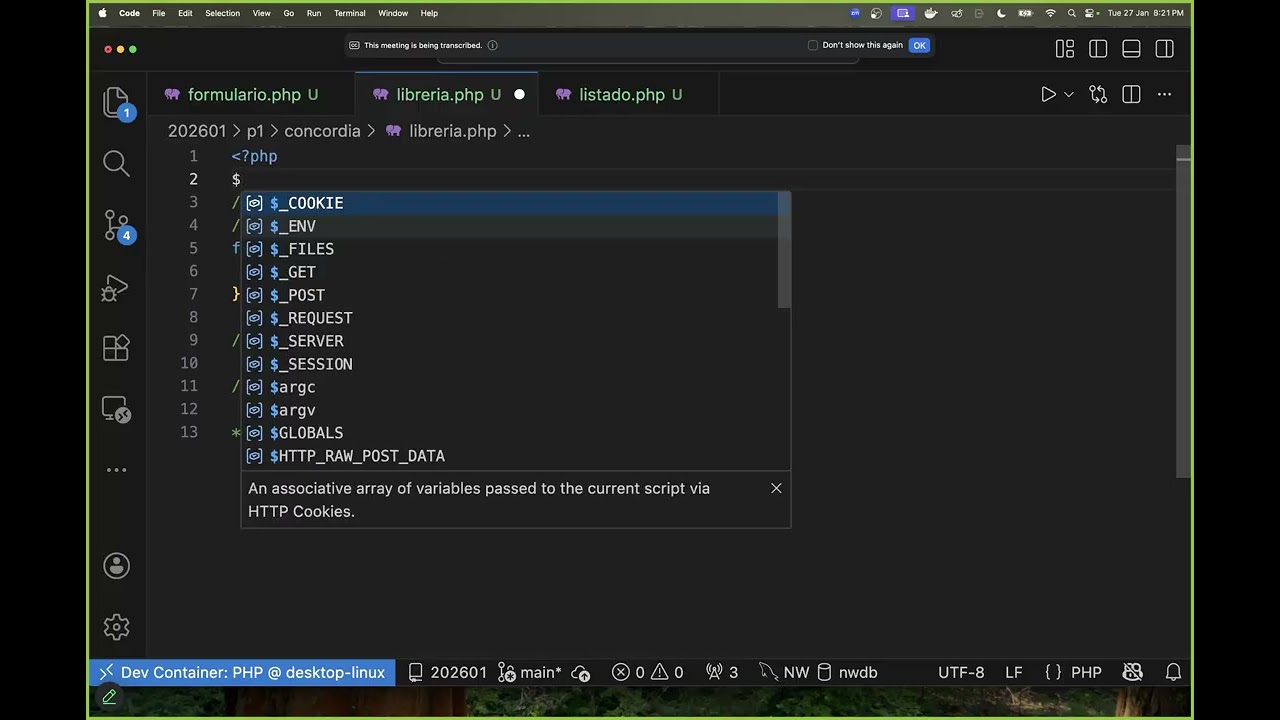Open macOS Control Center toggle icon
Screen dimensions: 1280x720
pyautogui.click(x=1091, y=13)
